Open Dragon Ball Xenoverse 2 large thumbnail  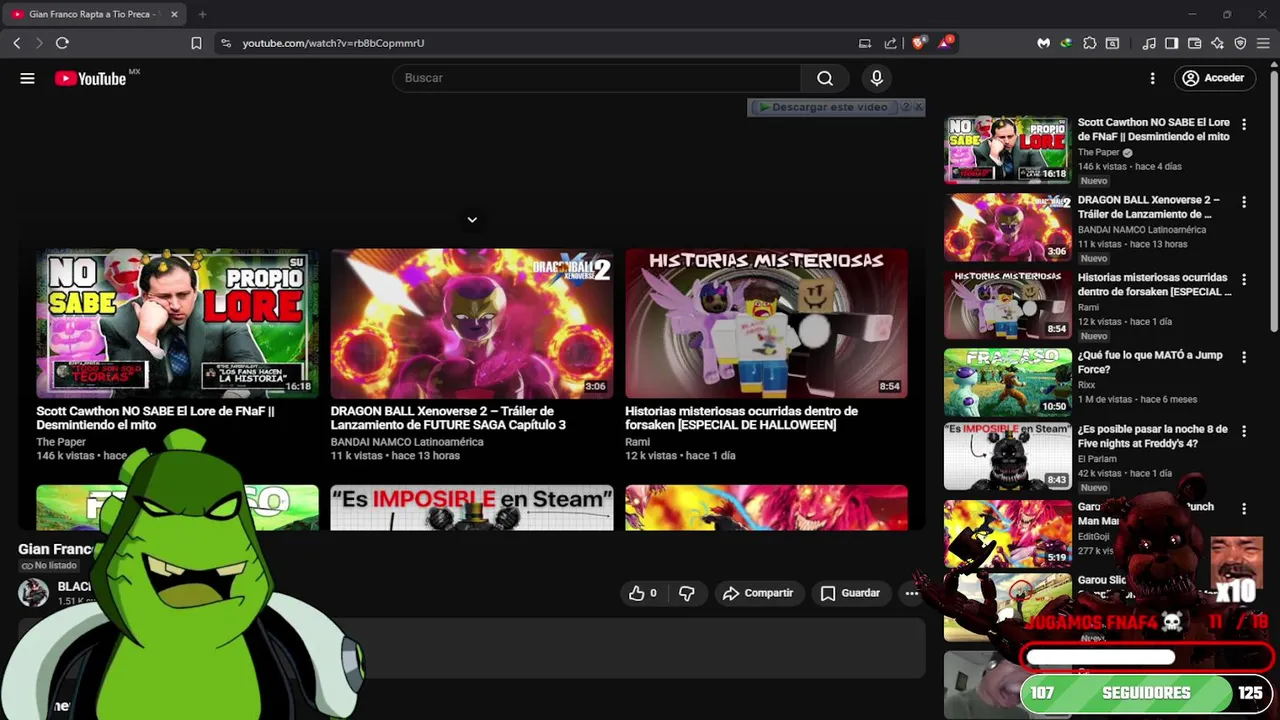(x=472, y=324)
